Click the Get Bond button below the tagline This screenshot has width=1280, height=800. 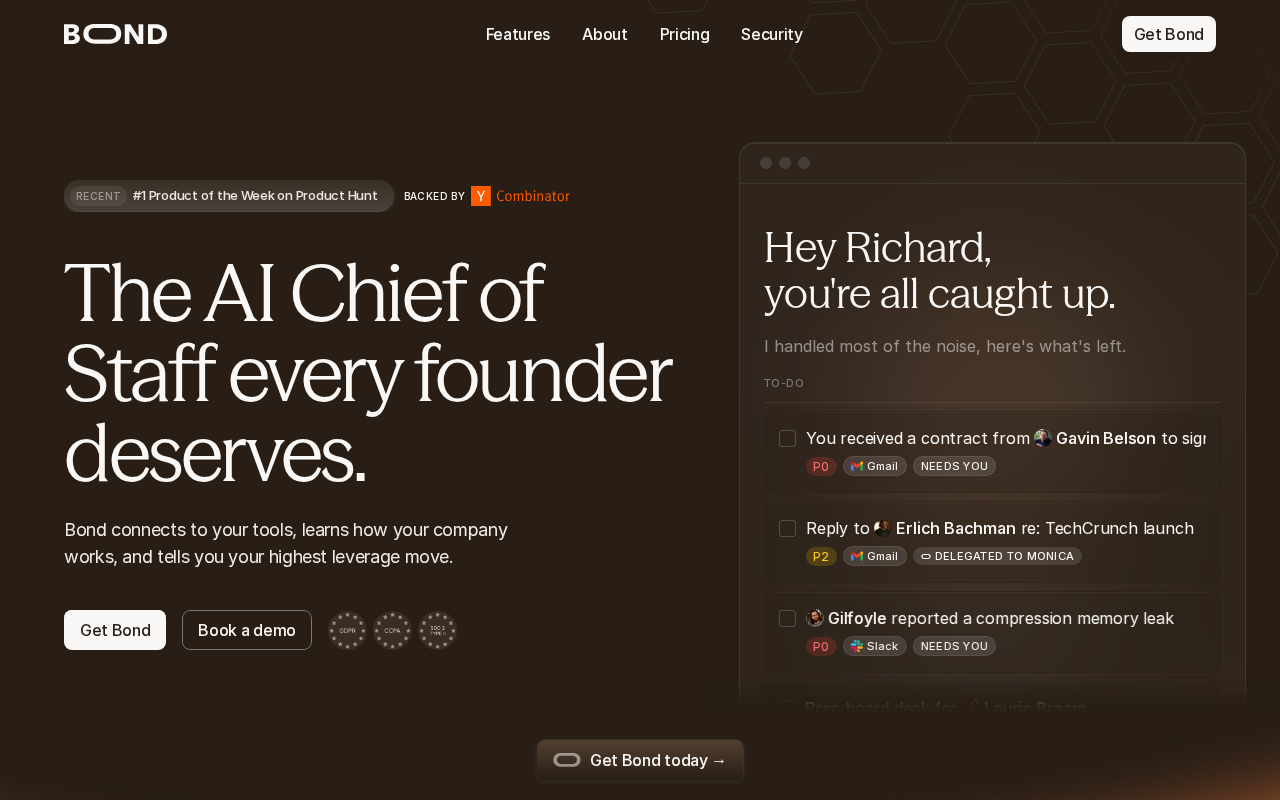(115, 630)
